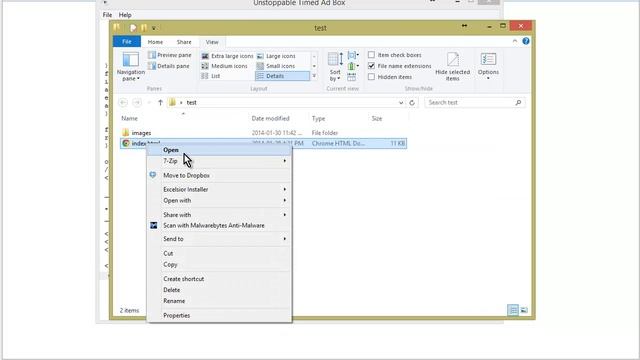Open Explorer Help icon

point(526,41)
